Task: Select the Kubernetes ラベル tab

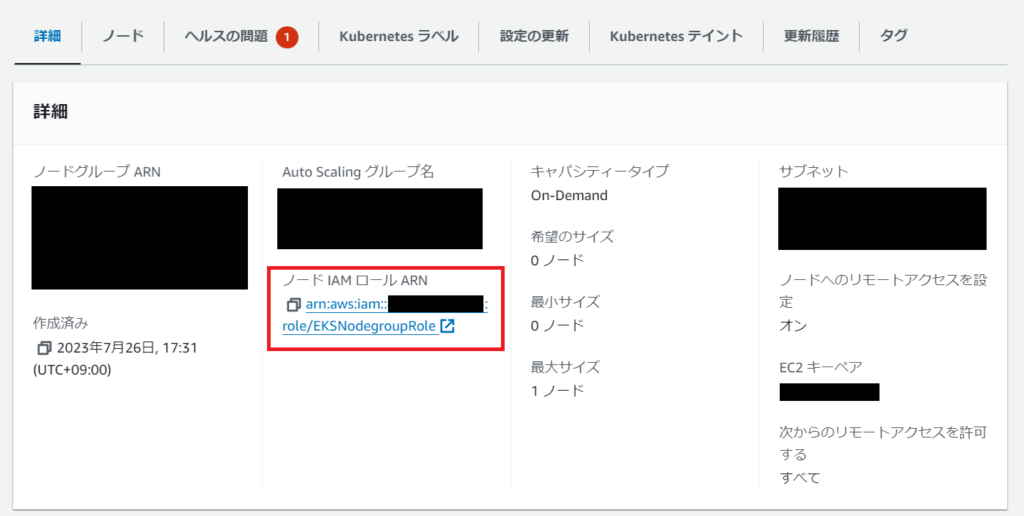Action: coord(398,36)
